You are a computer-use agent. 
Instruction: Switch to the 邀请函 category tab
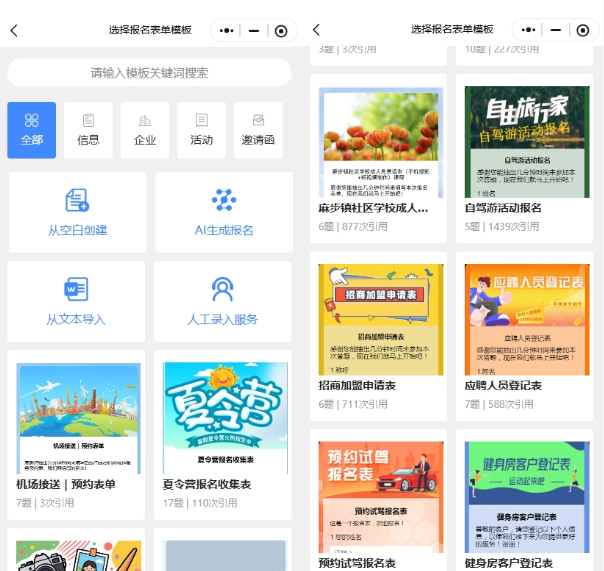click(258, 130)
